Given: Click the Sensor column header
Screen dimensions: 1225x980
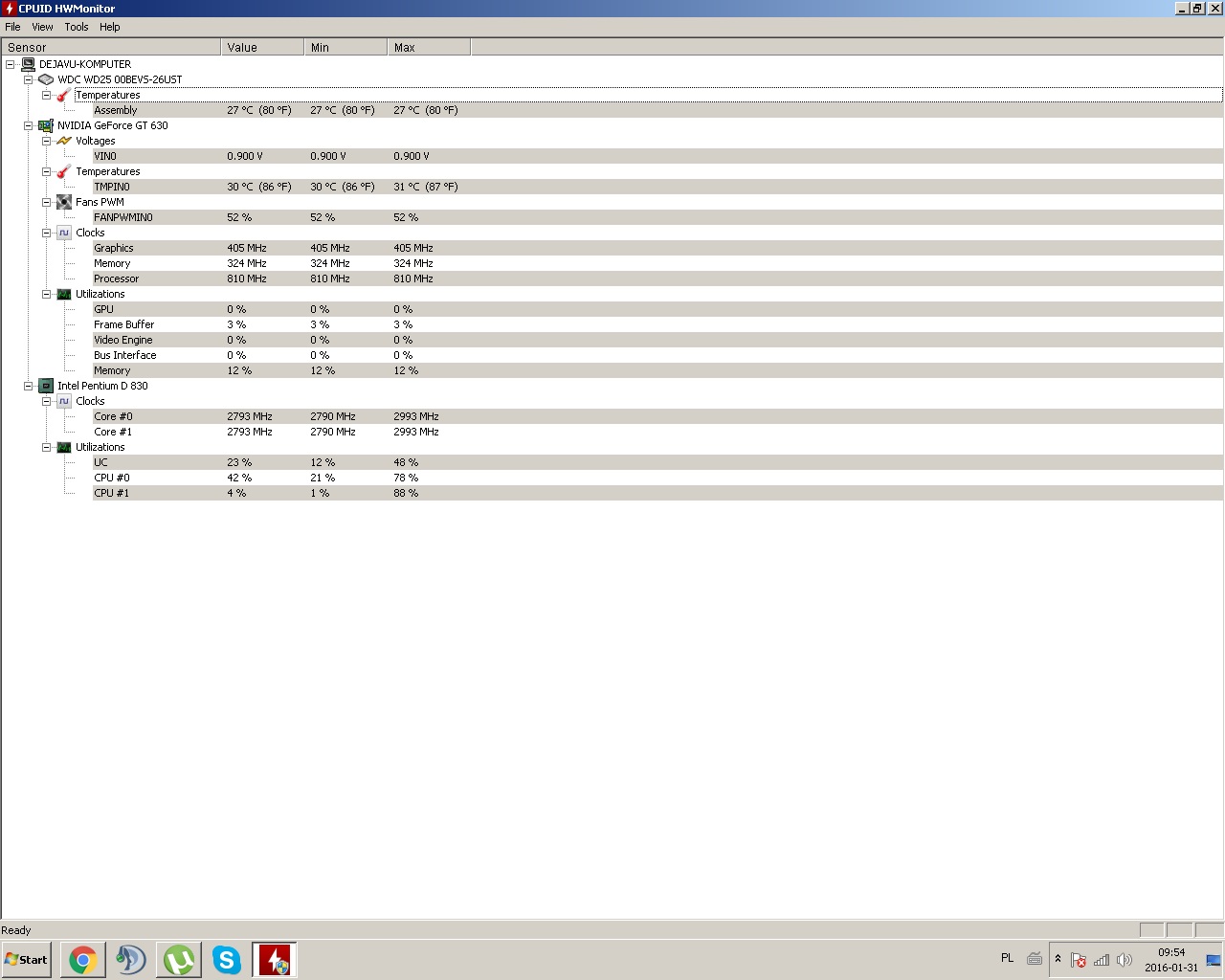Looking at the screenshot, I should [x=111, y=47].
